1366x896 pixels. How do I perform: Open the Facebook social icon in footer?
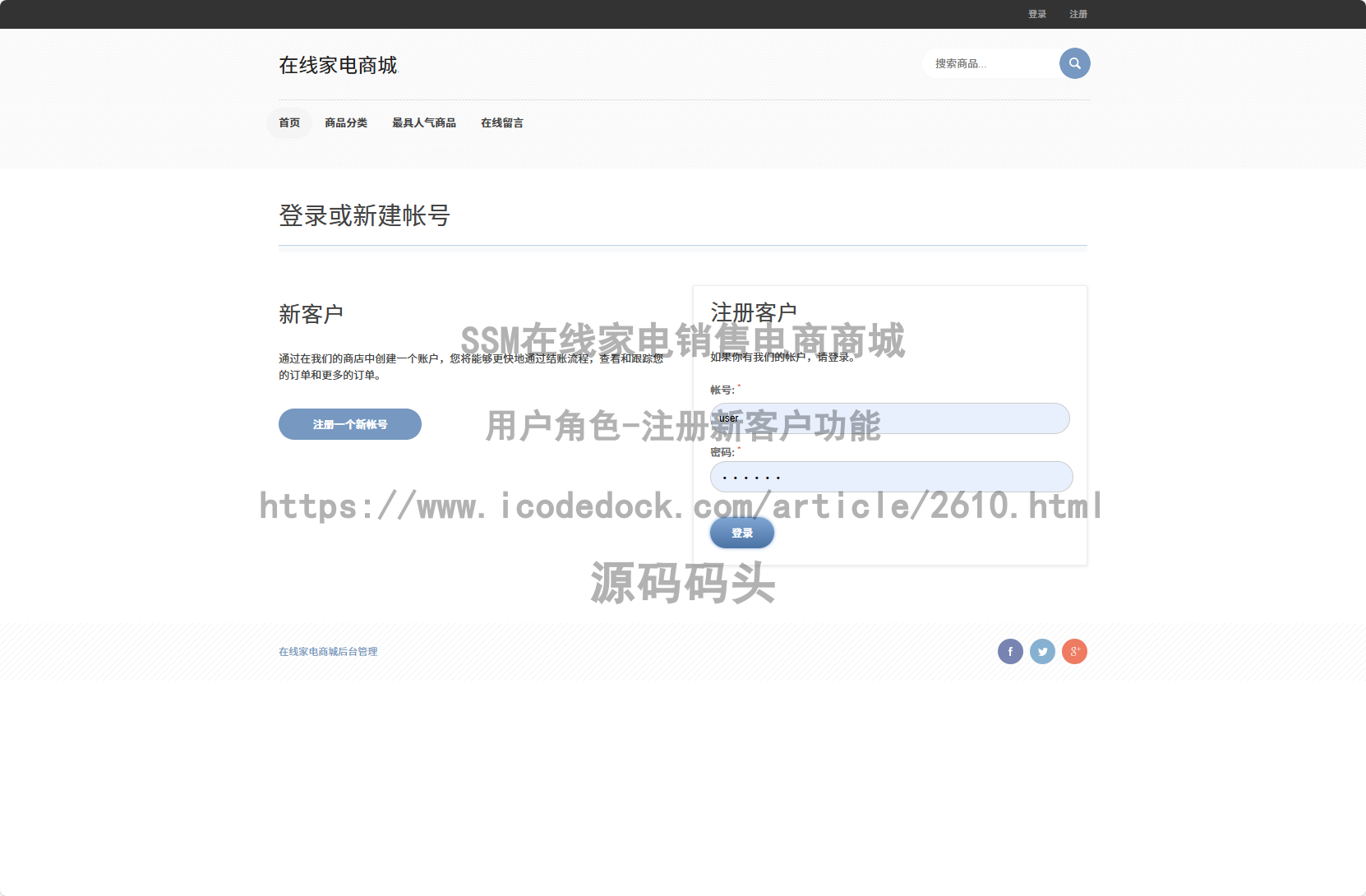(1010, 651)
